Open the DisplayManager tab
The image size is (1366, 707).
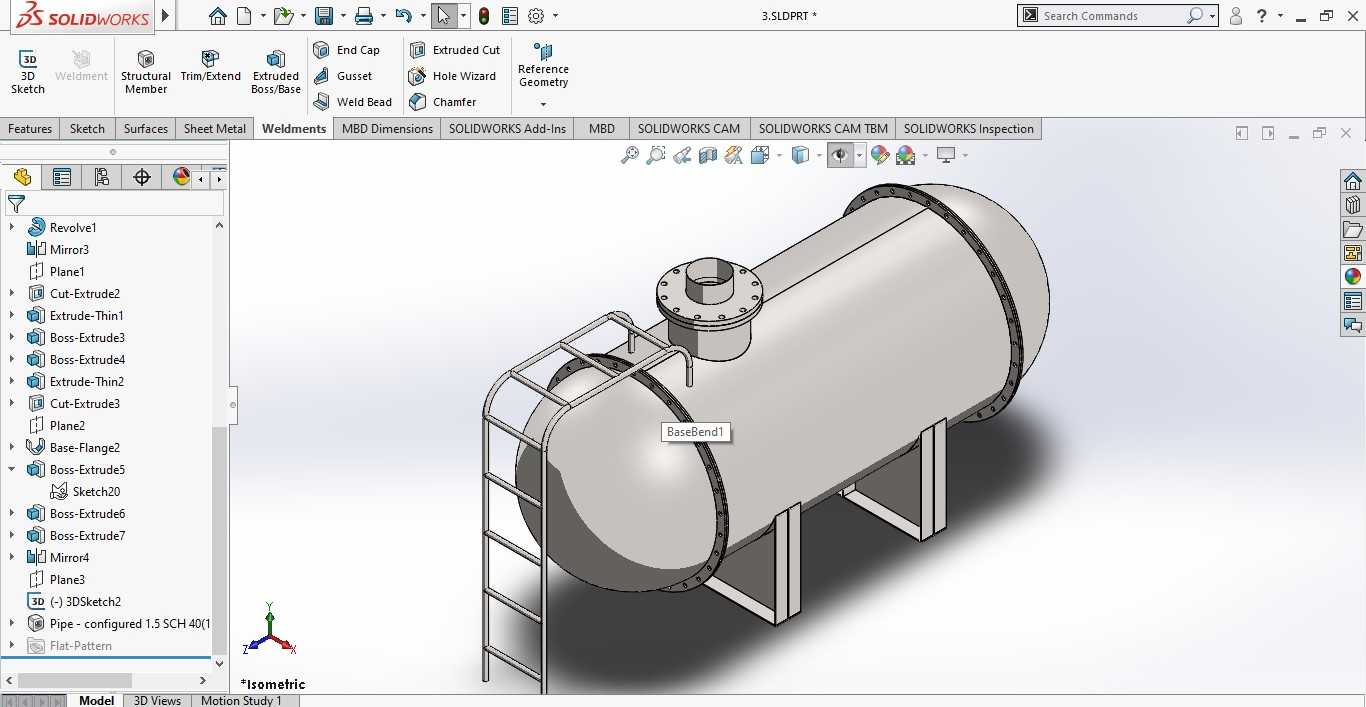pos(181,177)
